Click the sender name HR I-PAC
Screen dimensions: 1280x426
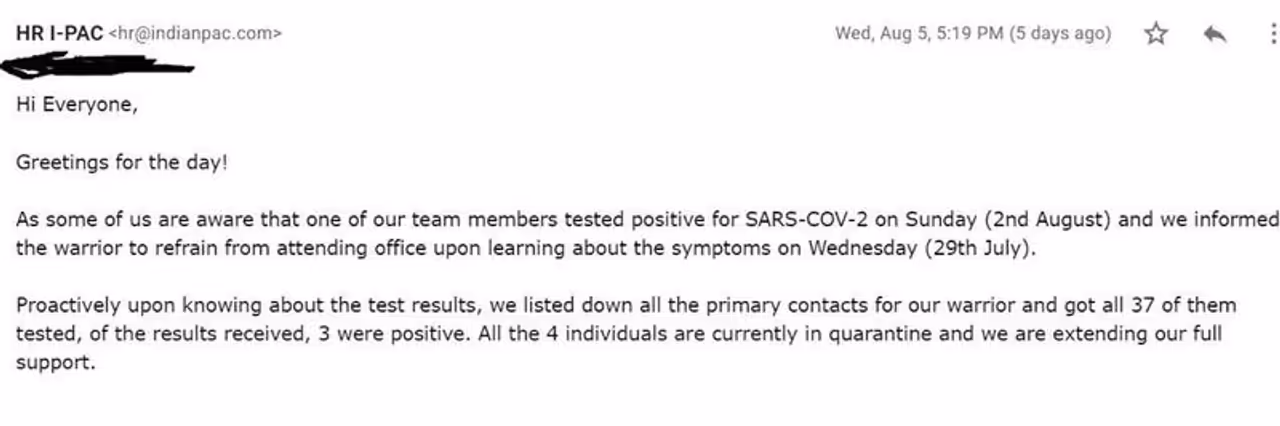coord(58,33)
